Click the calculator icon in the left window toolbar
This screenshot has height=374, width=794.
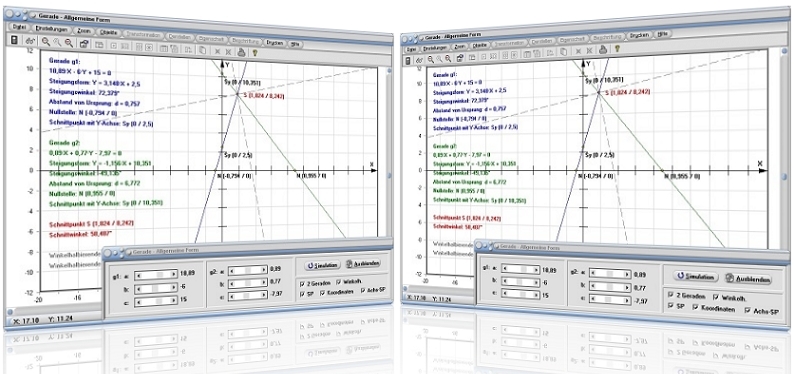14,40
